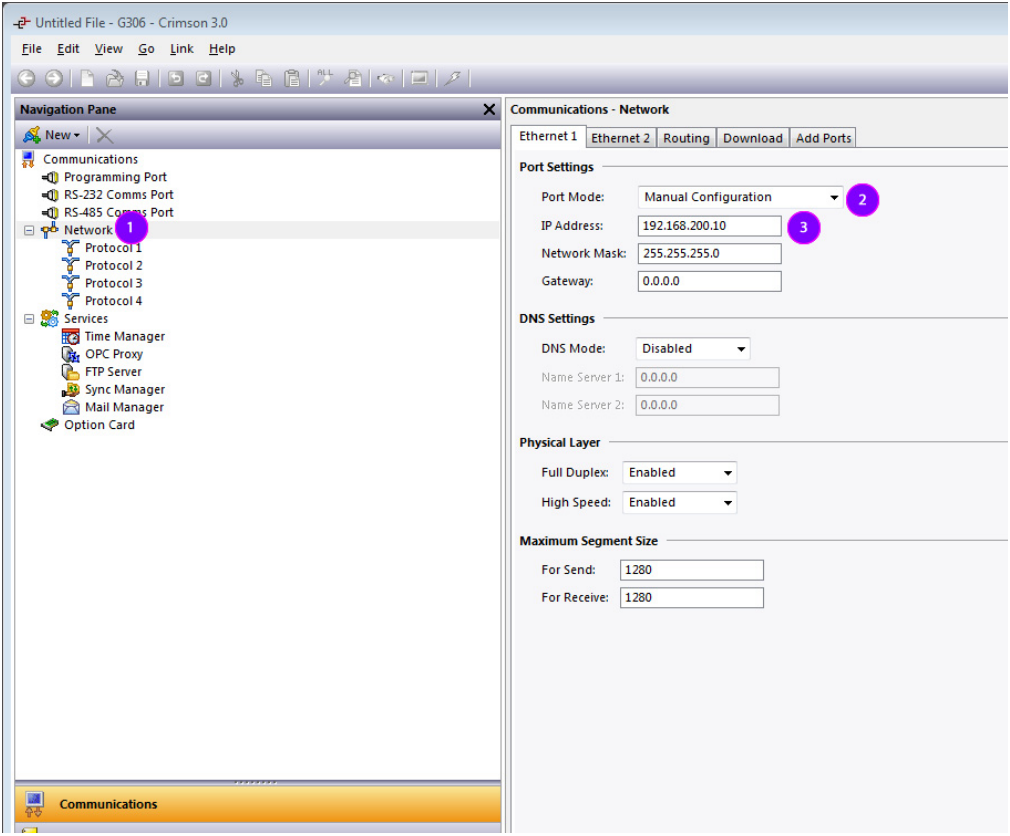Click the For Send segment size field
Screen dimensions: 1010x836
(692, 571)
